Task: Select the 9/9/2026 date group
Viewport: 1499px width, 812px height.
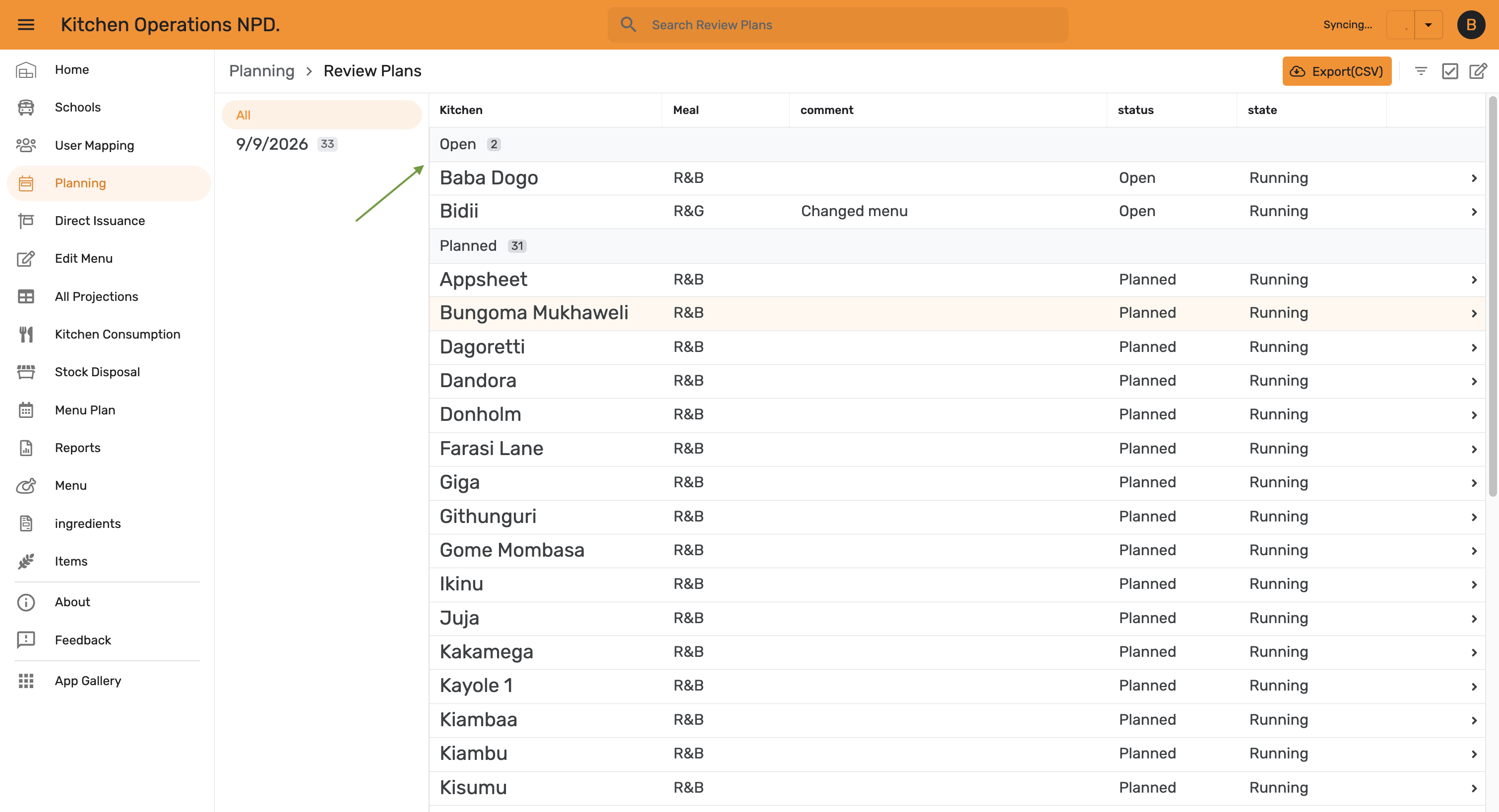Action: click(321, 144)
